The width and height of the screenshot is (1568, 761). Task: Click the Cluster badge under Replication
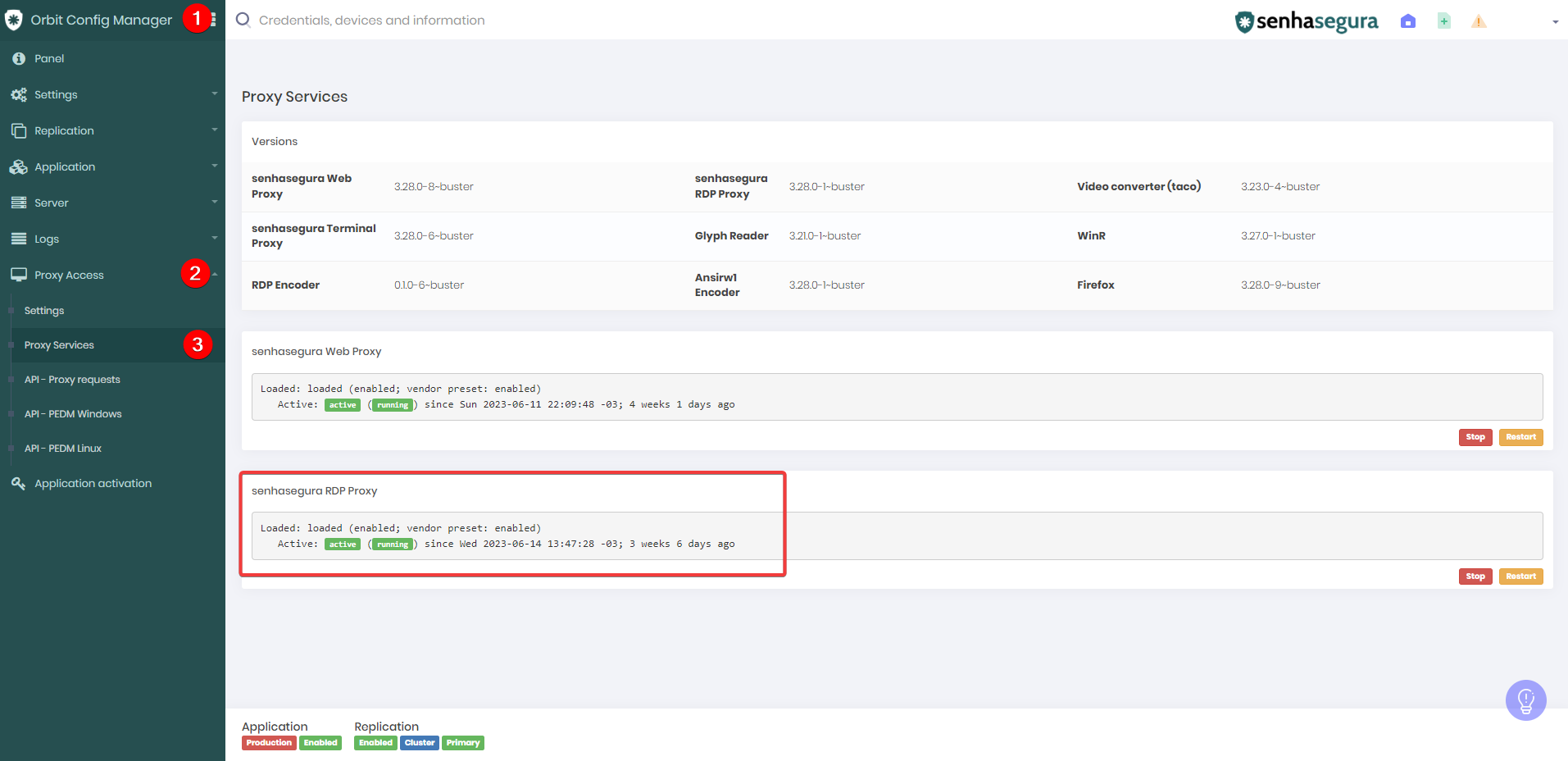[420, 743]
